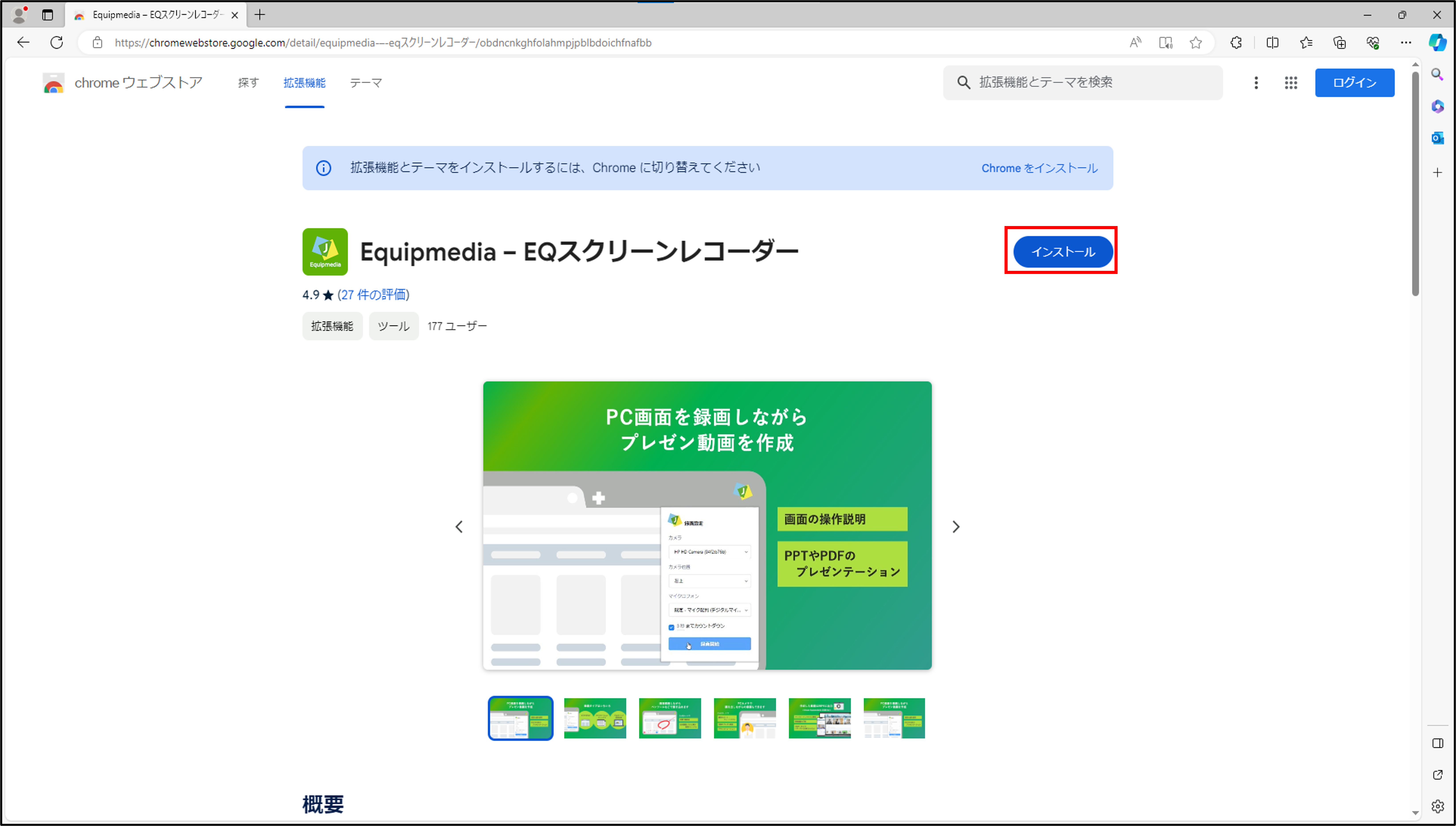Click the scrollbar down arrow
This screenshot has width=1456, height=826.
click(x=1415, y=813)
